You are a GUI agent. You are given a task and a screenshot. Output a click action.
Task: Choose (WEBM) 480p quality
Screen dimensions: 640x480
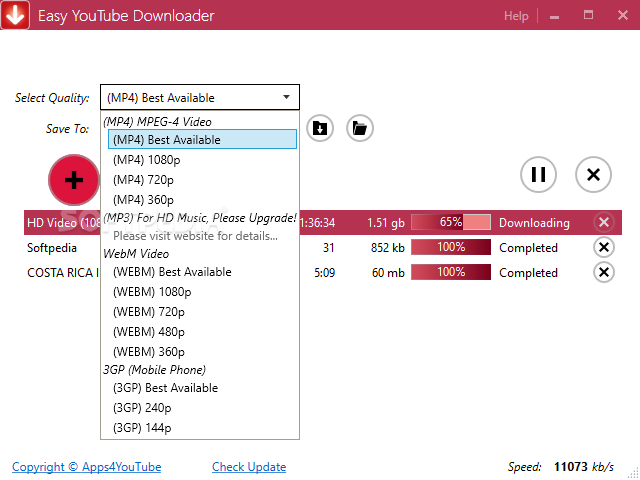[202, 332]
